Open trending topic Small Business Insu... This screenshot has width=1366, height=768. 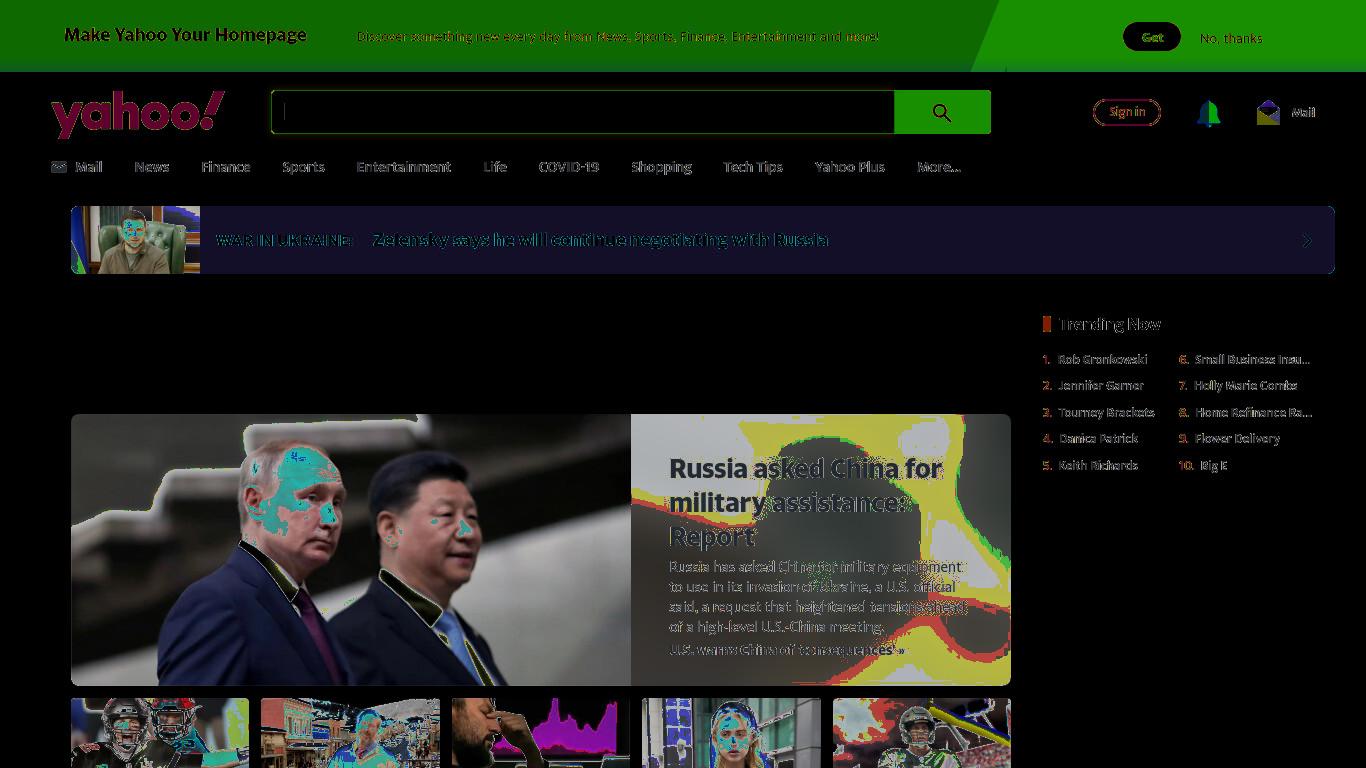coord(1252,359)
